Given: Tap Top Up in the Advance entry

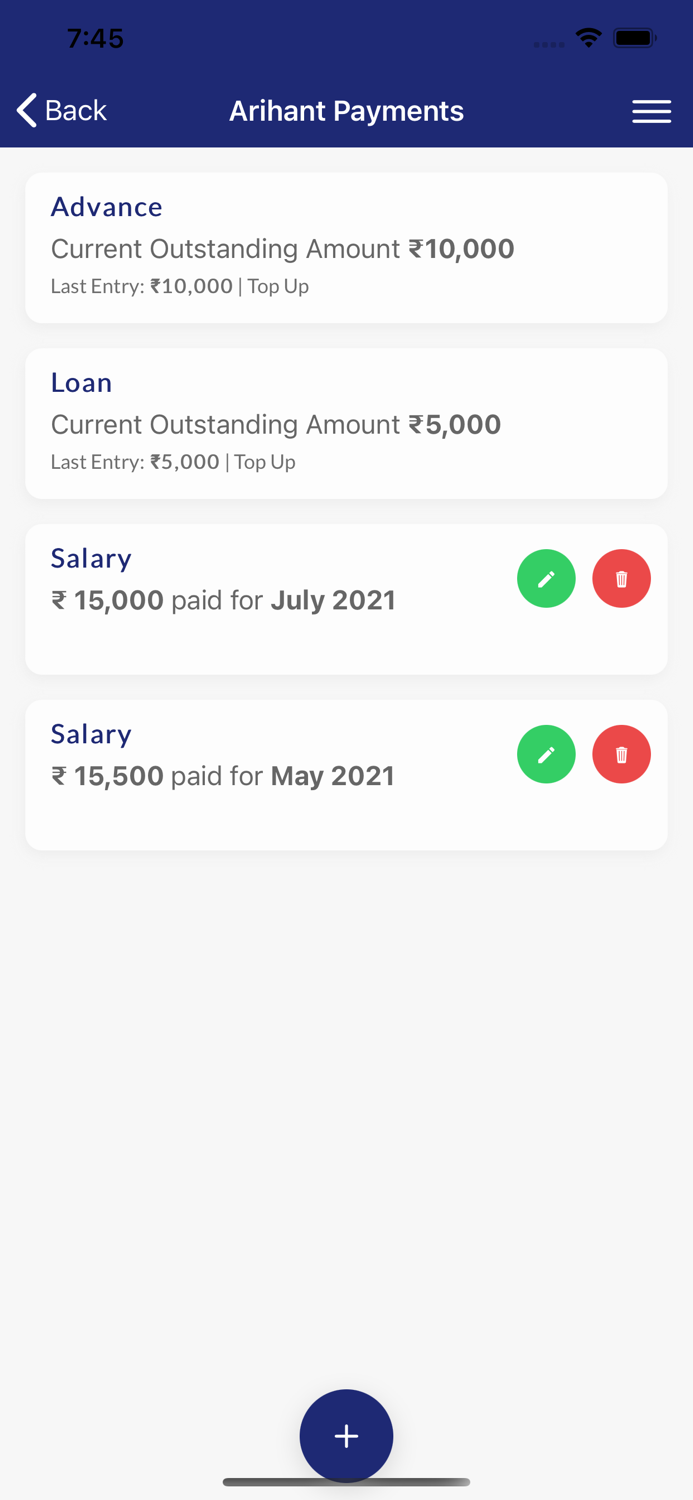Looking at the screenshot, I should point(278,286).
